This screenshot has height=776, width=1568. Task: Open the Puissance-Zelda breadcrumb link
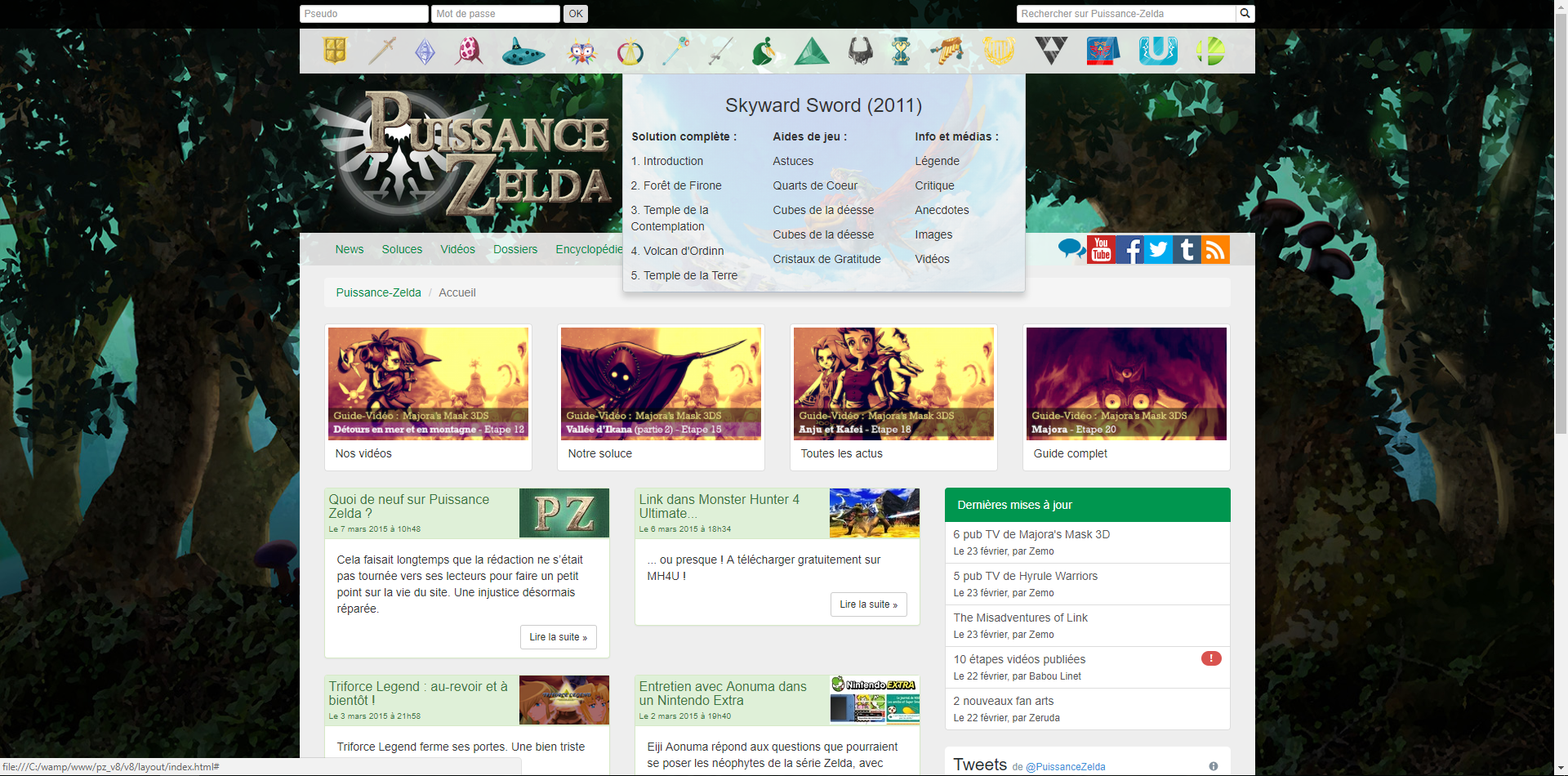378,292
